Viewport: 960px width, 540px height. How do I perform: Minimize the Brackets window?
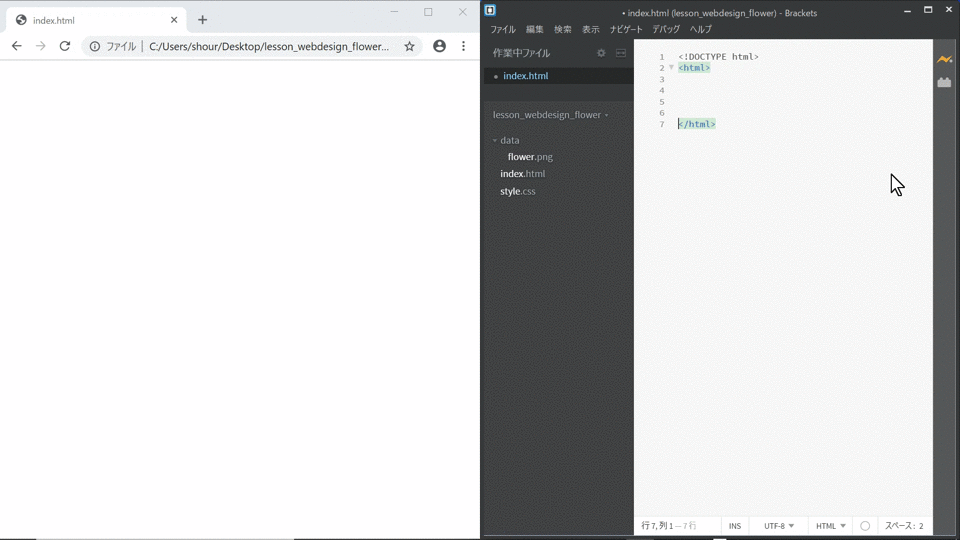907,10
